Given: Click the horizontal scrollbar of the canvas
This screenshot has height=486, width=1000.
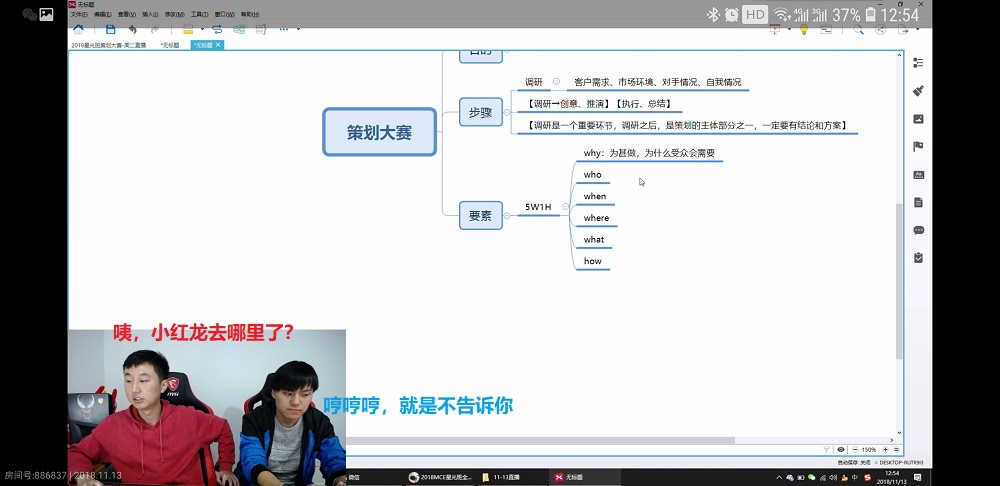Looking at the screenshot, I should point(541,441).
